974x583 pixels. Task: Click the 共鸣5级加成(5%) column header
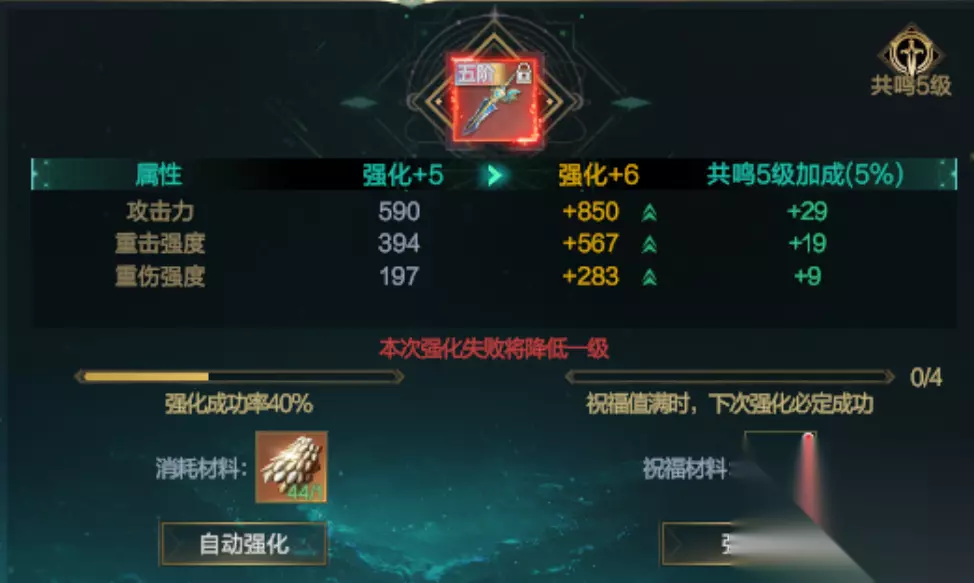point(805,175)
